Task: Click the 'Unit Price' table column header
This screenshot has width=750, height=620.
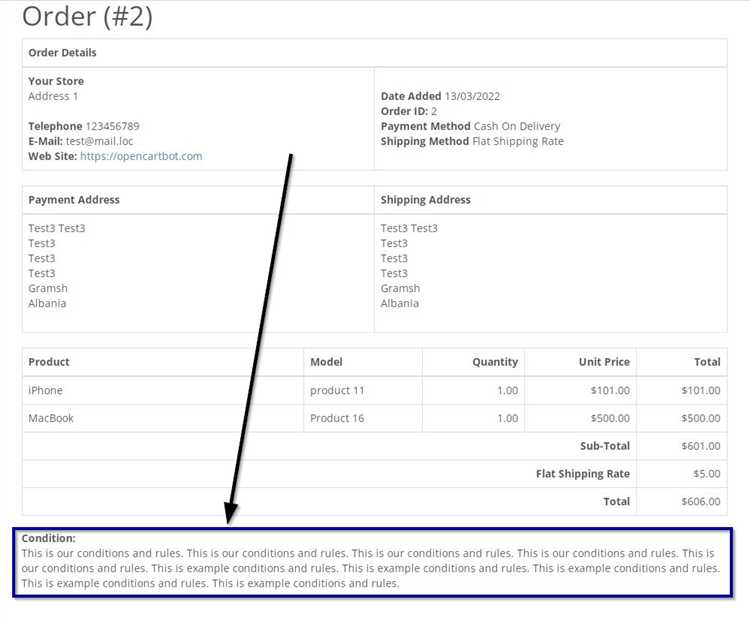Action: [x=604, y=362]
